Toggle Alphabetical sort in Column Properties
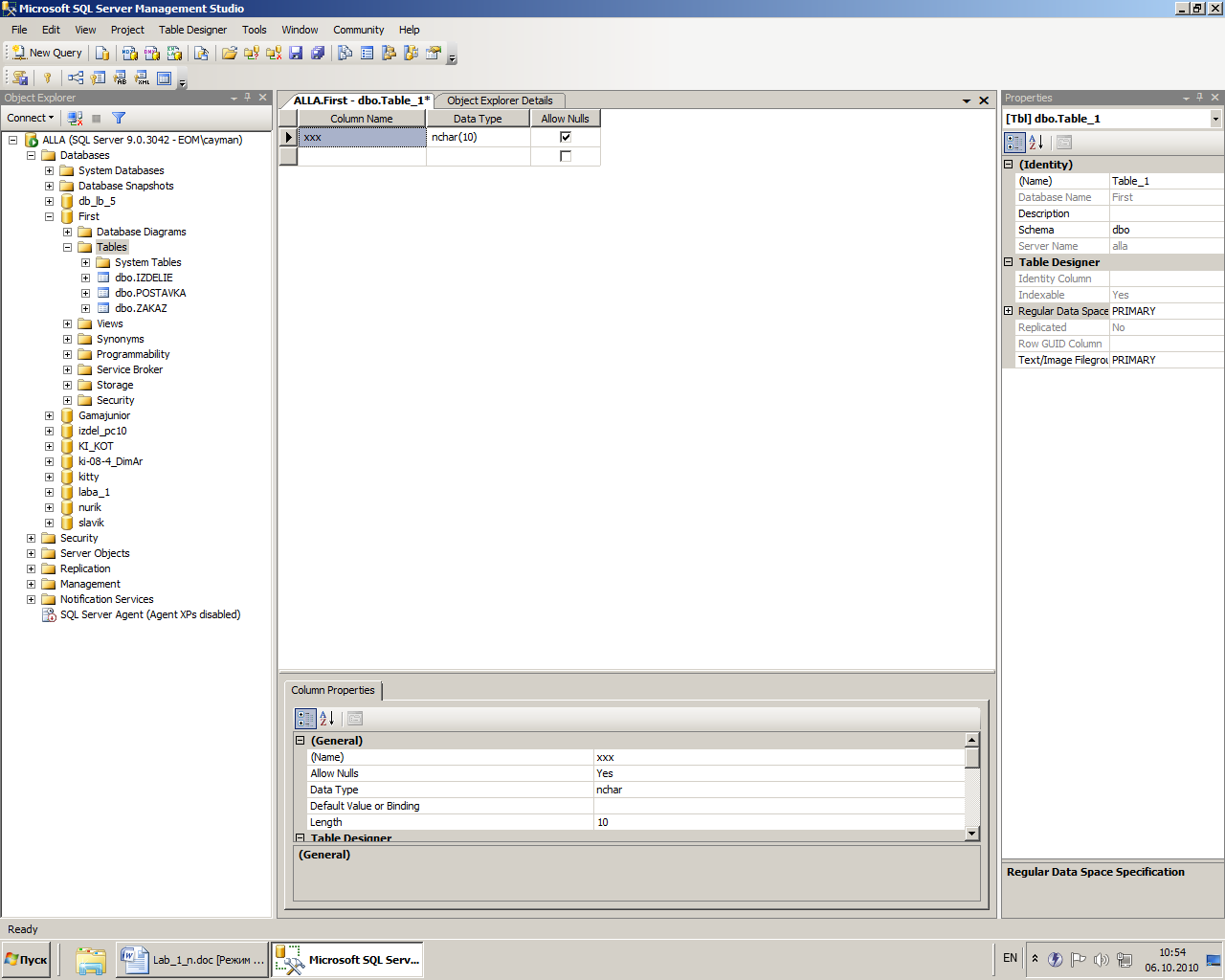The width and height of the screenshot is (1225, 980). pos(327,719)
